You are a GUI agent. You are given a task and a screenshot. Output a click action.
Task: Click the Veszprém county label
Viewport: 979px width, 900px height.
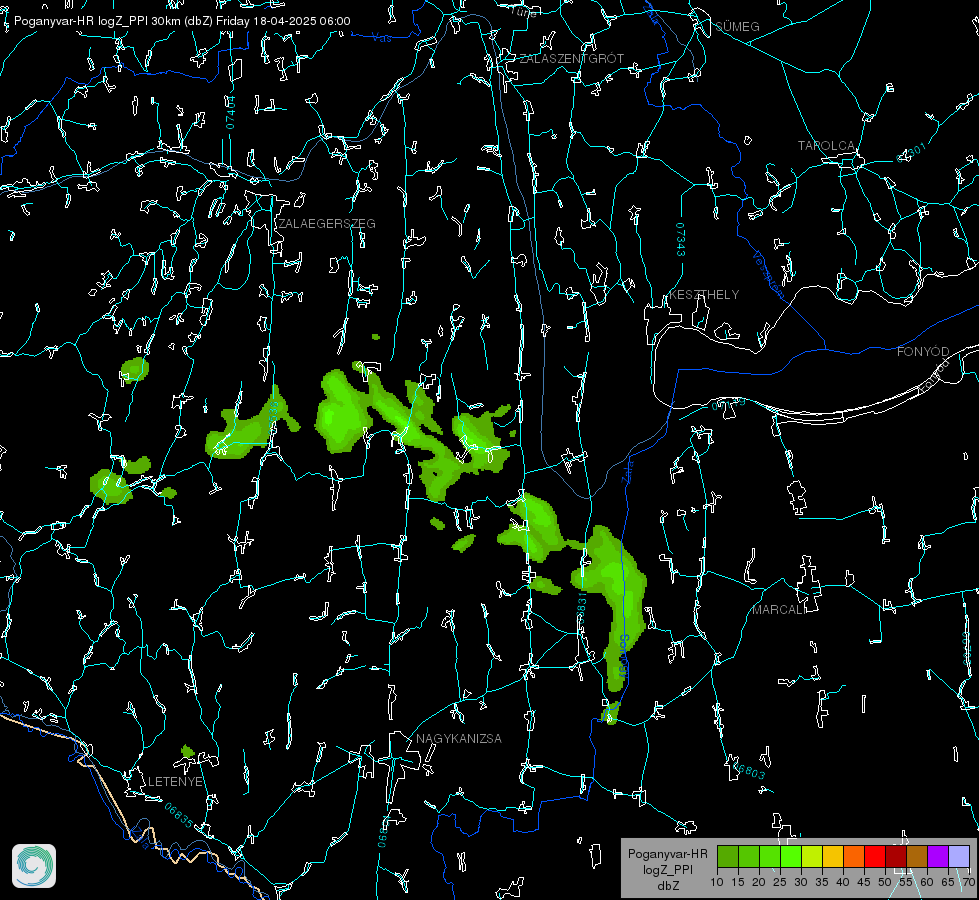pyautogui.click(x=769, y=274)
